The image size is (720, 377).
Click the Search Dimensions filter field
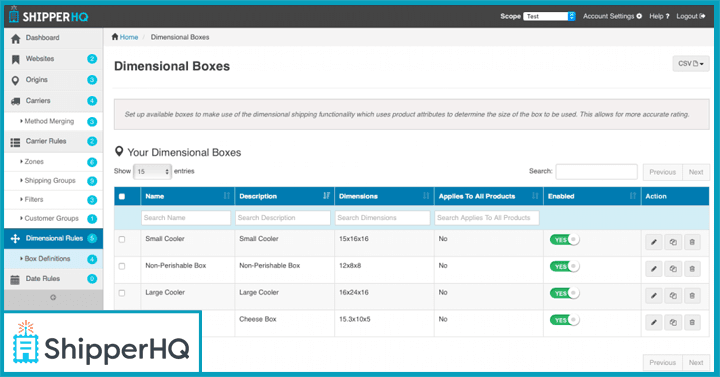(382, 218)
